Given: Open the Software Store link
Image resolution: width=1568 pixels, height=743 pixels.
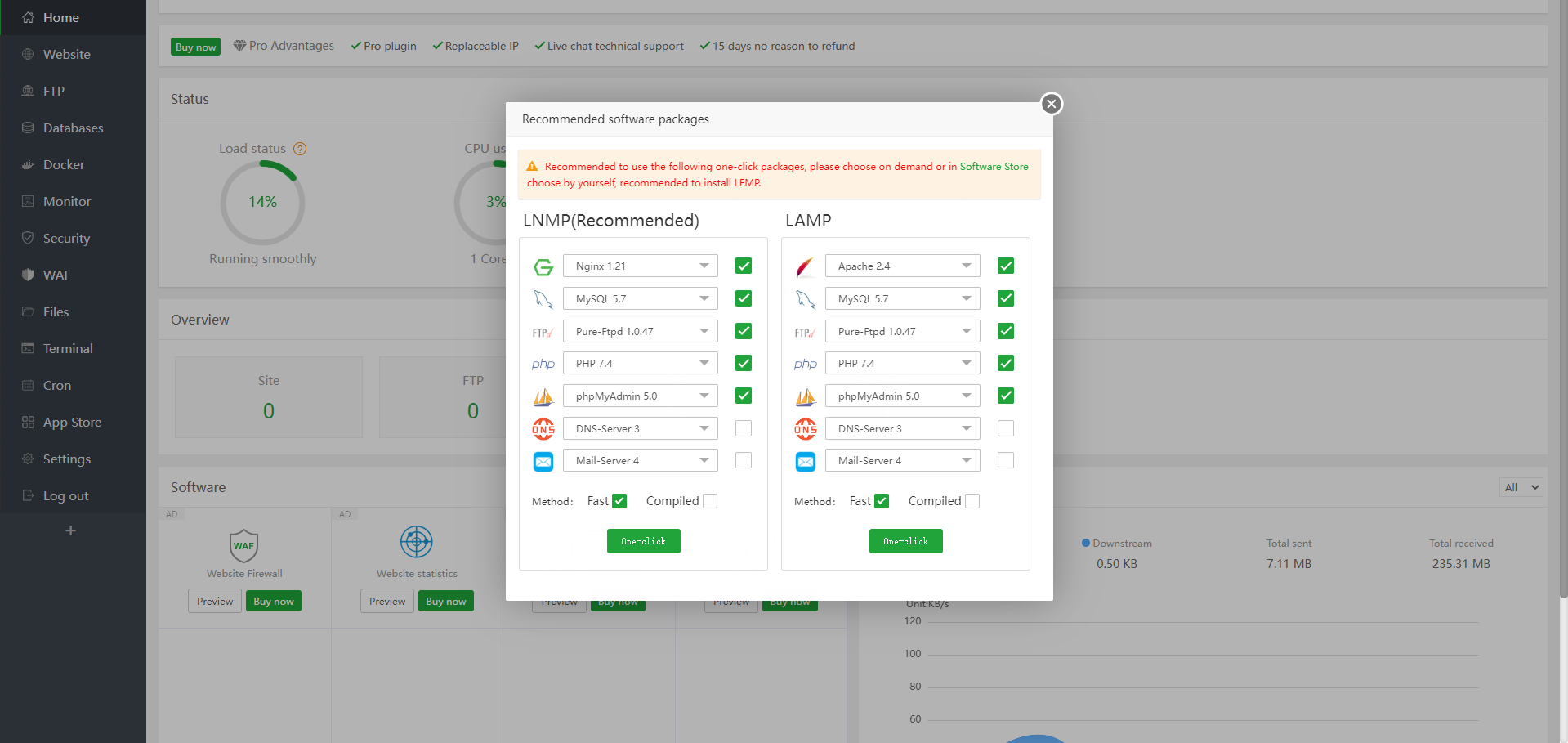Looking at the screenshot, I should 994,167.
